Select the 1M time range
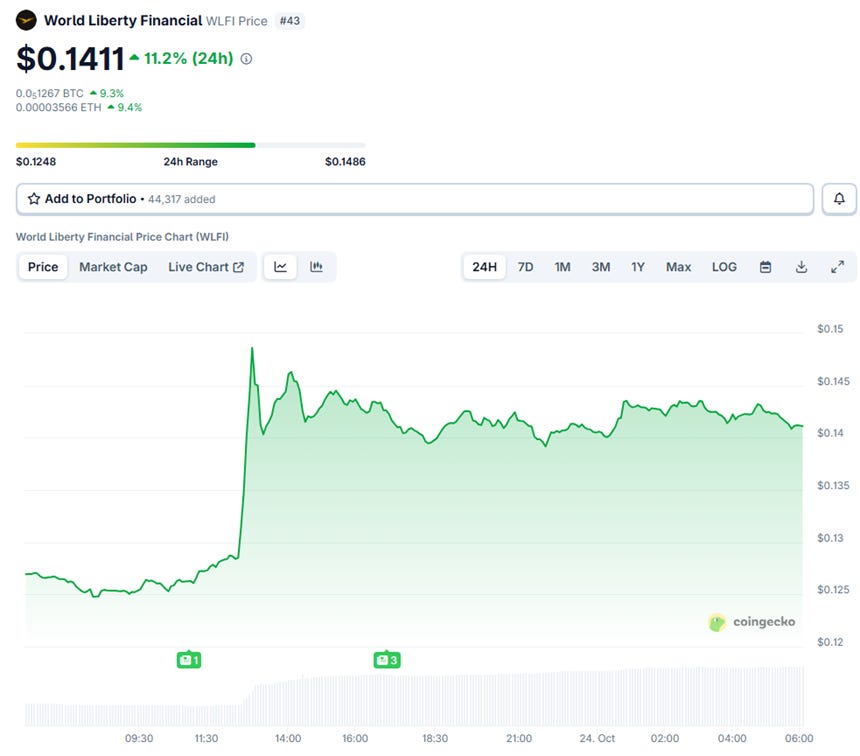The image size is (860, 756). [562, 267]
